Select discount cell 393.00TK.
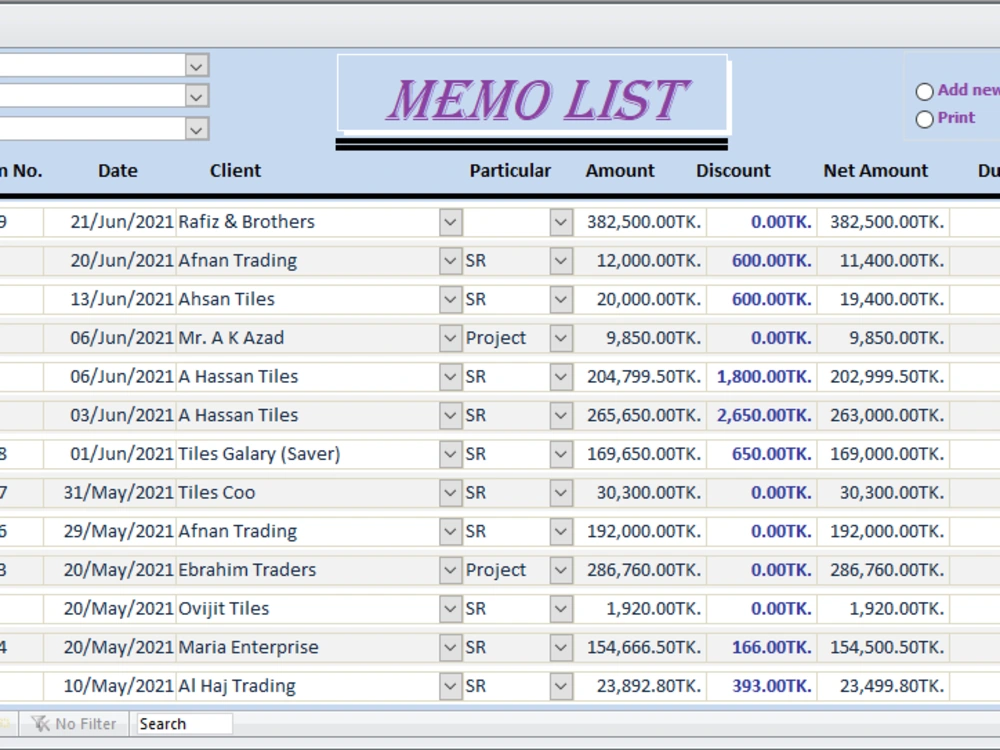The image size is (1000, 750). [761, 686]
